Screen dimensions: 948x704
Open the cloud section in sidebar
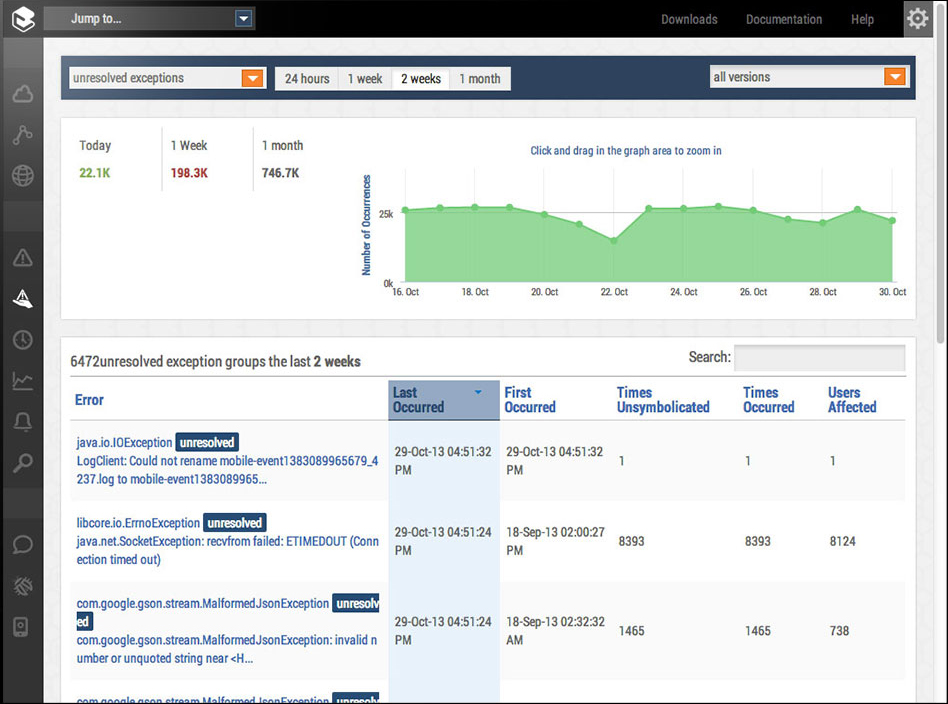pyautogui.click(x=23, y=94)
